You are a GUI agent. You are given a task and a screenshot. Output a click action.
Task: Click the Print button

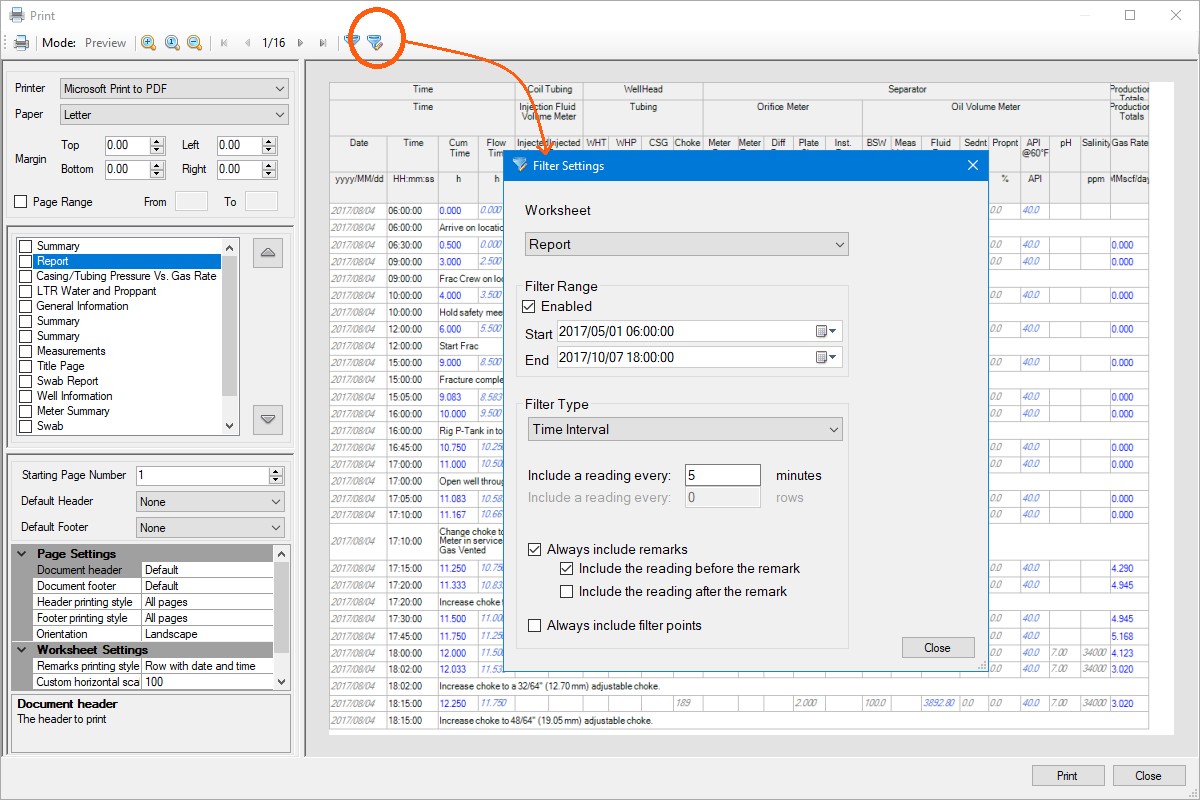tap(1067, 775)
